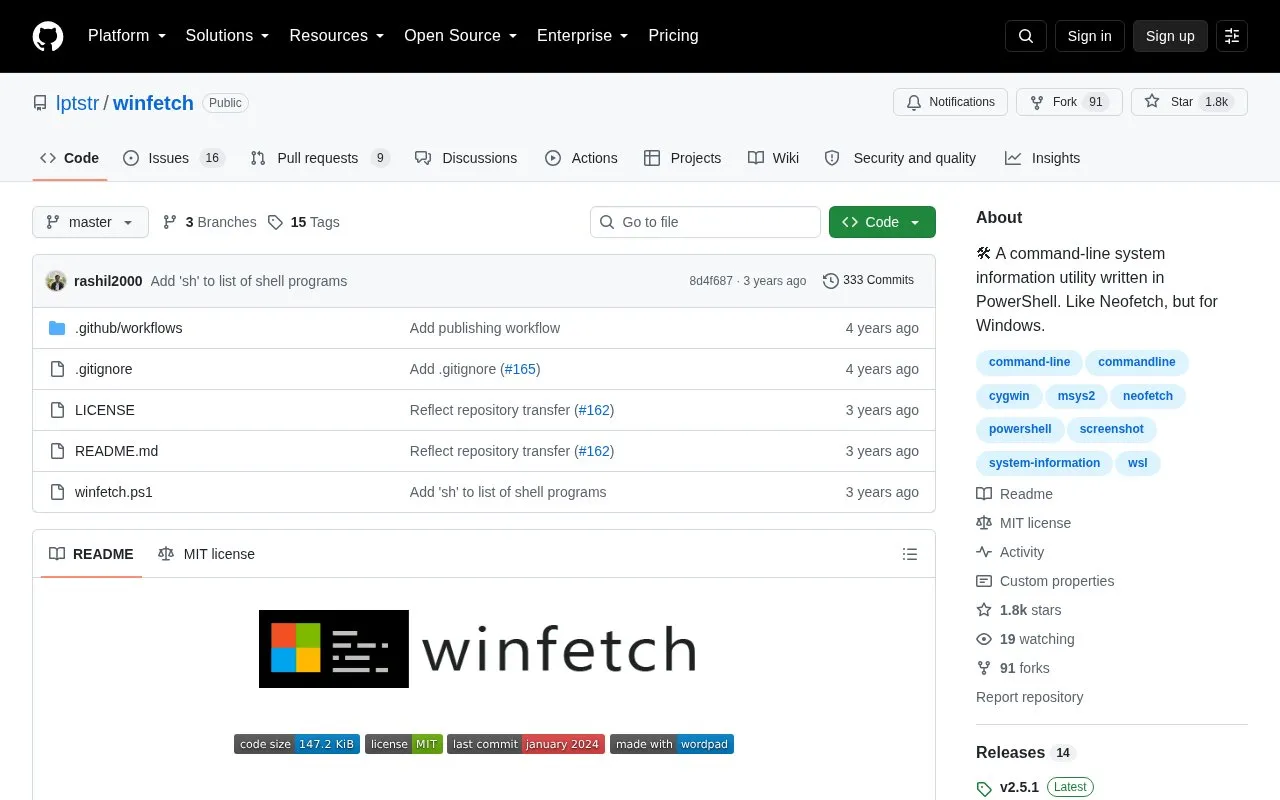Image resolution: width=1280 pixels, height=800 pixels.
Task: Expand the master branch dropdown
Action: click(90, 222)
